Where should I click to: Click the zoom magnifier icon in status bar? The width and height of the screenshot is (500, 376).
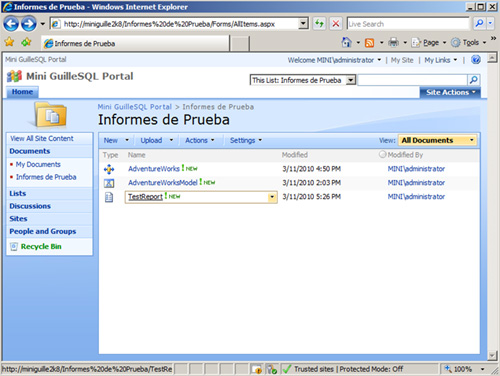tap(448, 369)
